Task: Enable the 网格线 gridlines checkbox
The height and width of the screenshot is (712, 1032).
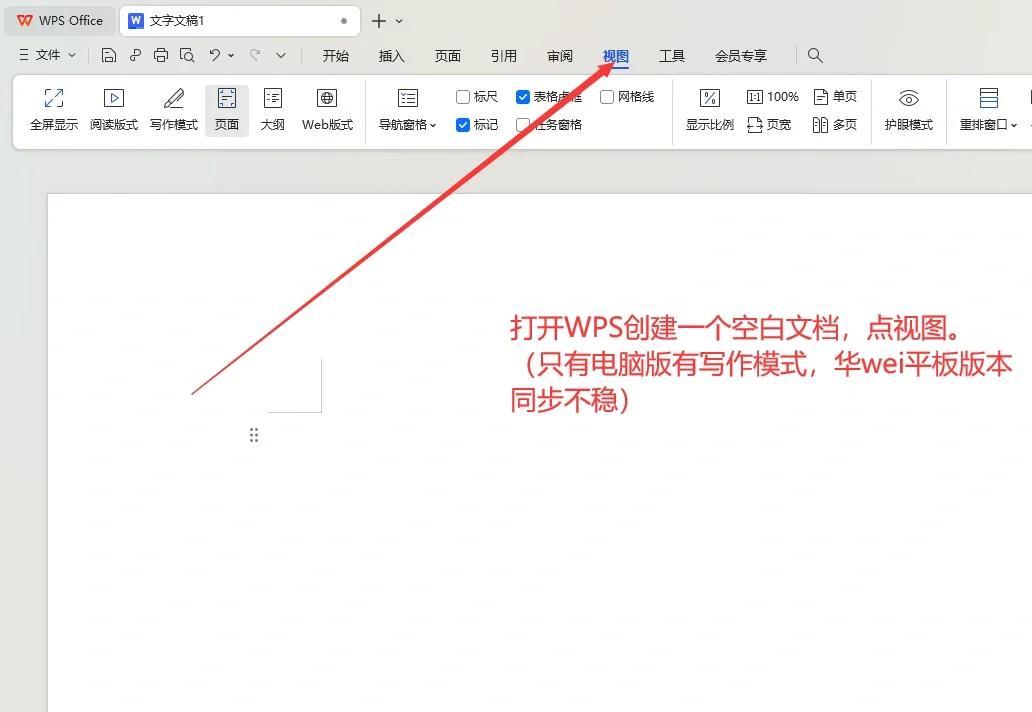Action: pos(606,96)
